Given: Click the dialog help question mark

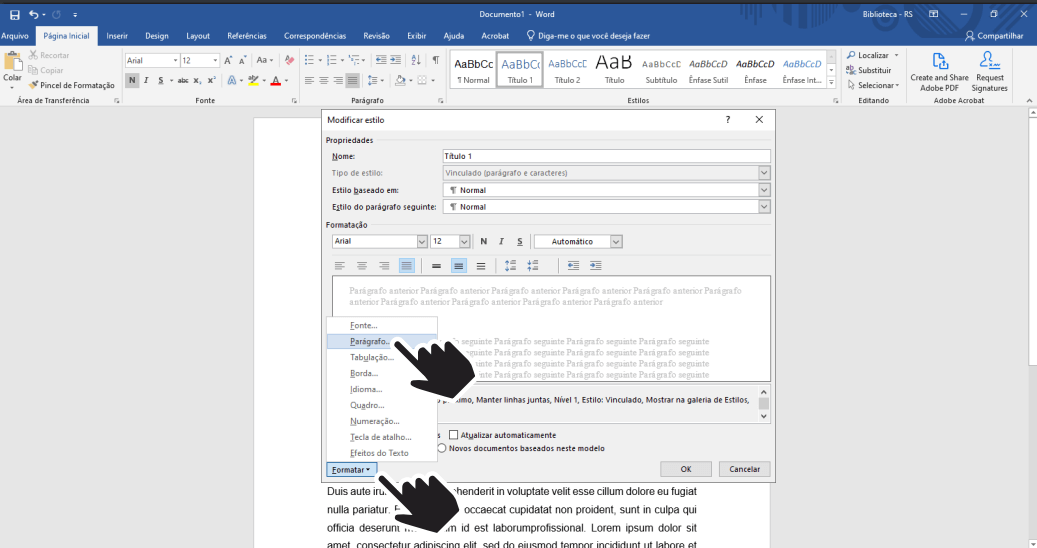Looking at the screenshot, I should pyautogui.click(x=727, y=120).
